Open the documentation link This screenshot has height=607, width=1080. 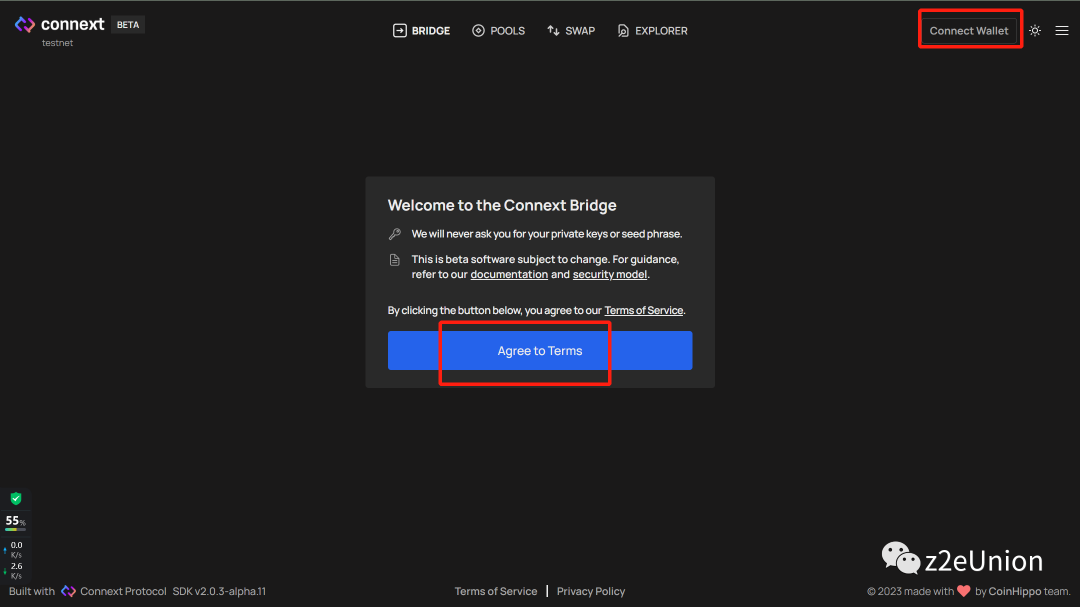[509, 275]
